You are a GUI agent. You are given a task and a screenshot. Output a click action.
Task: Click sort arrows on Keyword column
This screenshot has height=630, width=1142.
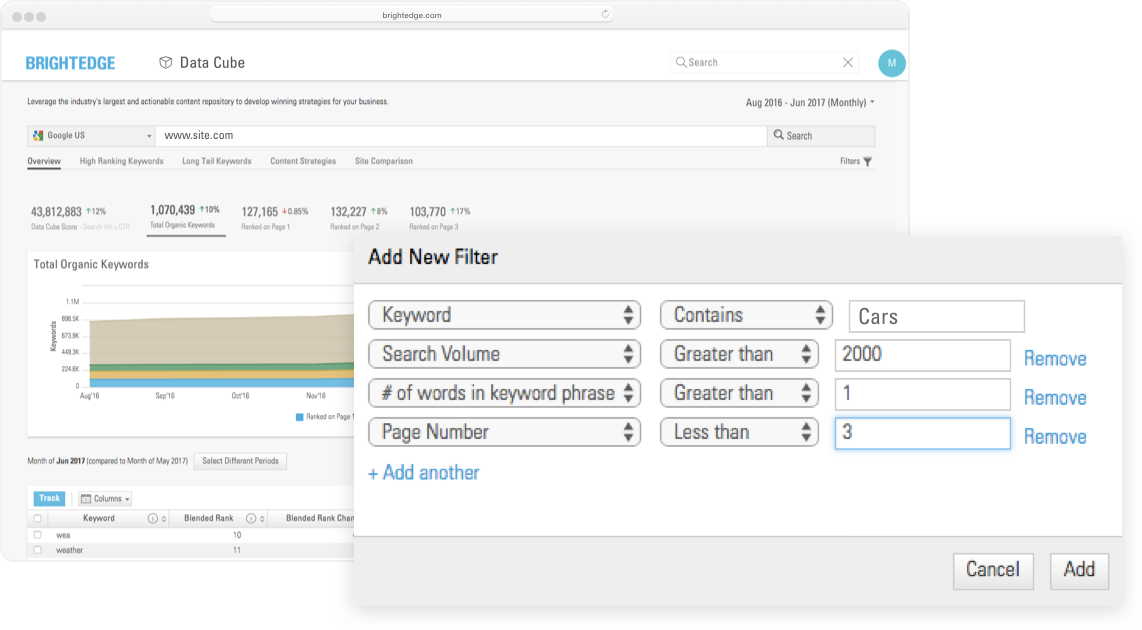point(165,518)
